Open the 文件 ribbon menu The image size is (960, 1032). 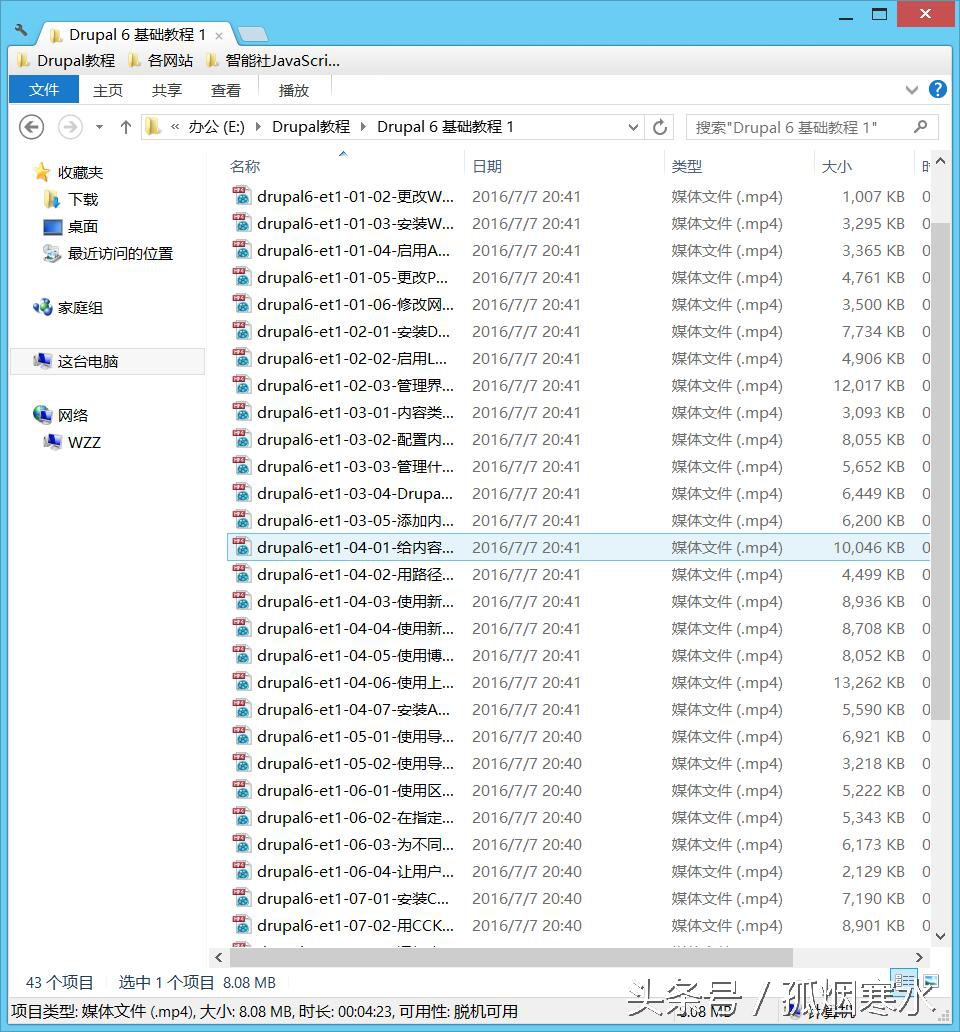pyautogui.click(x=44, y=90)
